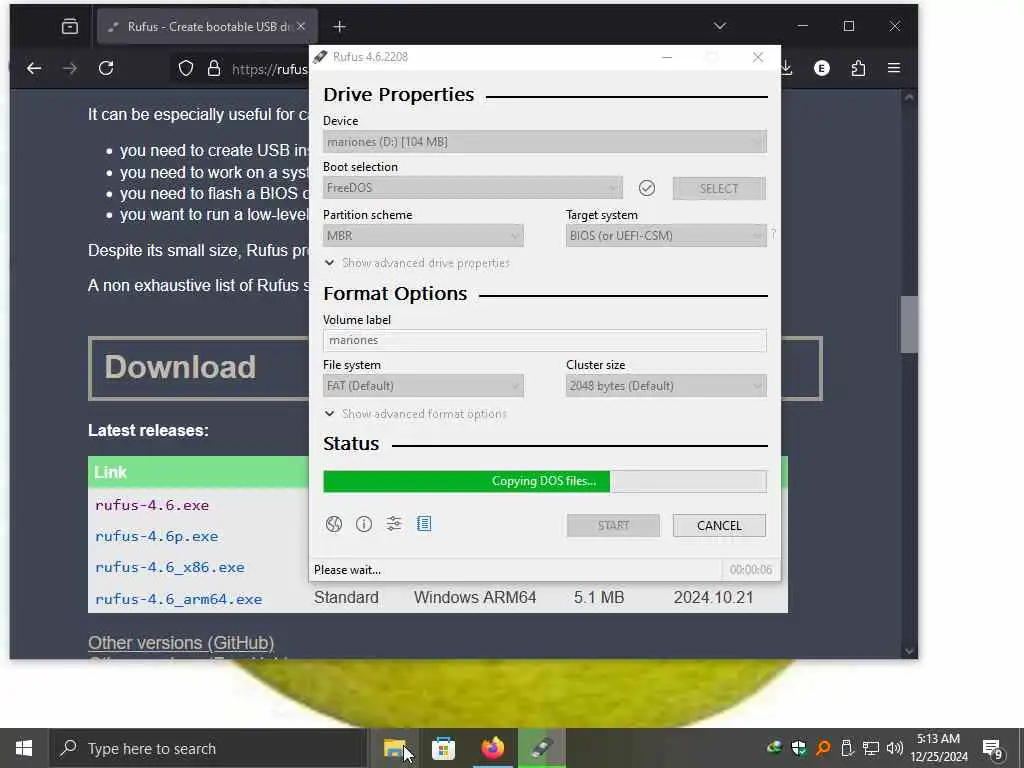The width and height of the screenshot is (1024, 768).
Task: Open Rufus language selection globe icon
Action: pyautogui.click(x=334, y=524)
